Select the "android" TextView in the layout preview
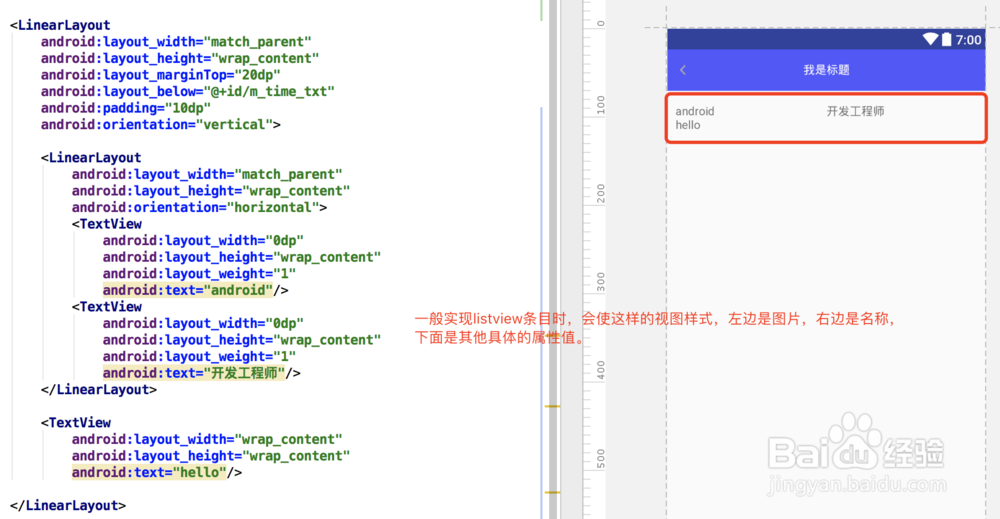1000x519 pixels. click(x=695, y=111)
